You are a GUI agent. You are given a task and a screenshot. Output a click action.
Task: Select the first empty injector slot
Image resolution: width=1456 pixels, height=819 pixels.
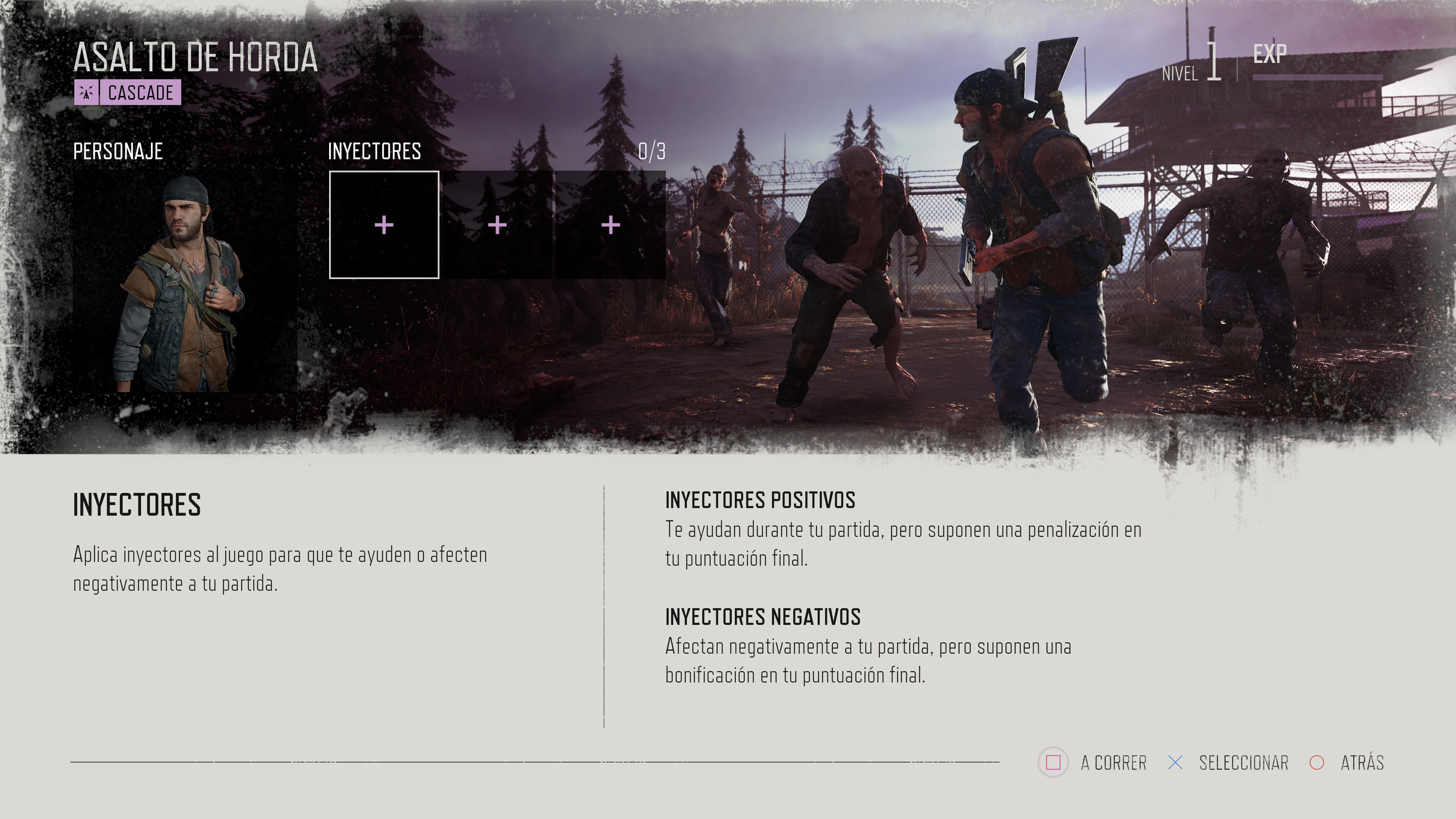[384, 224]
